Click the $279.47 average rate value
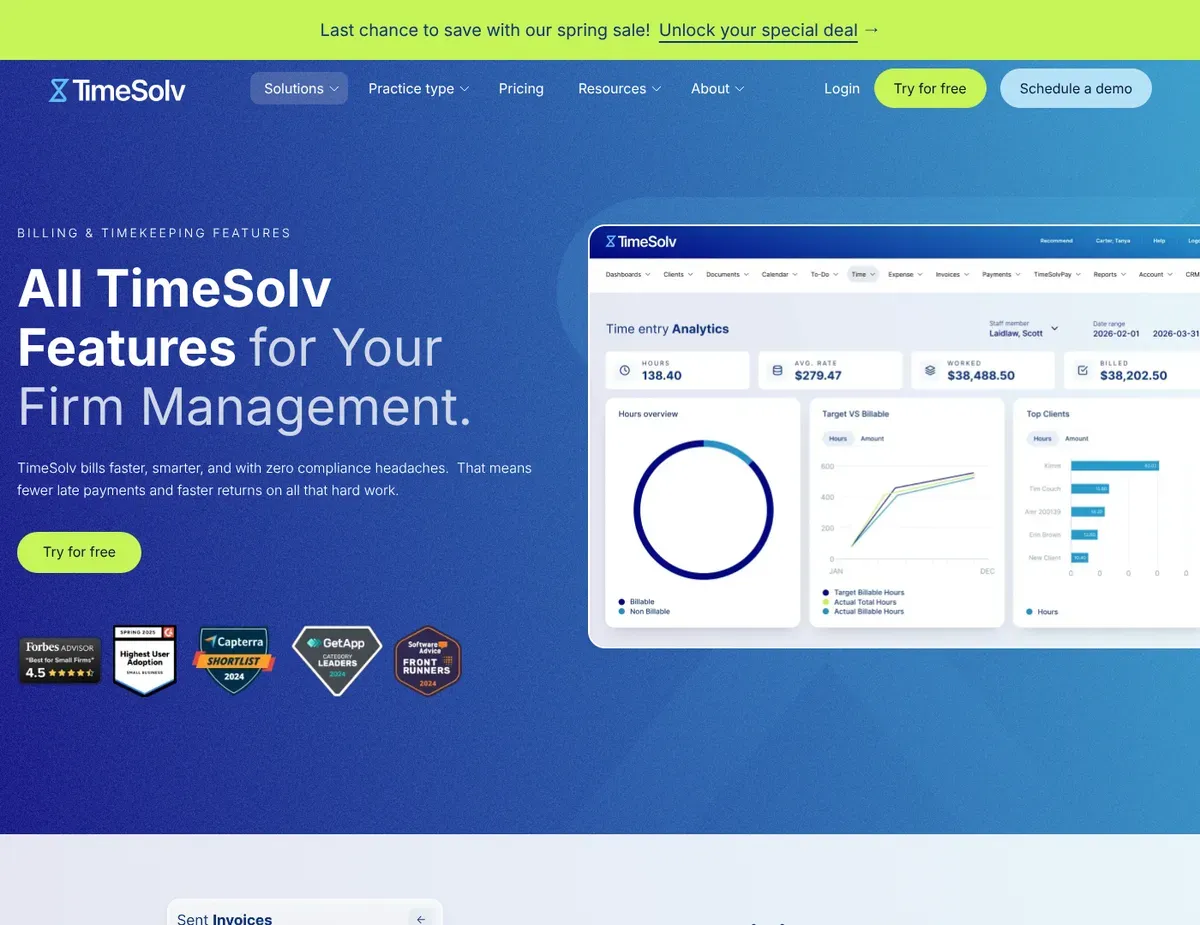Screen dimensions: 1200x925 [x=818, y=376]
